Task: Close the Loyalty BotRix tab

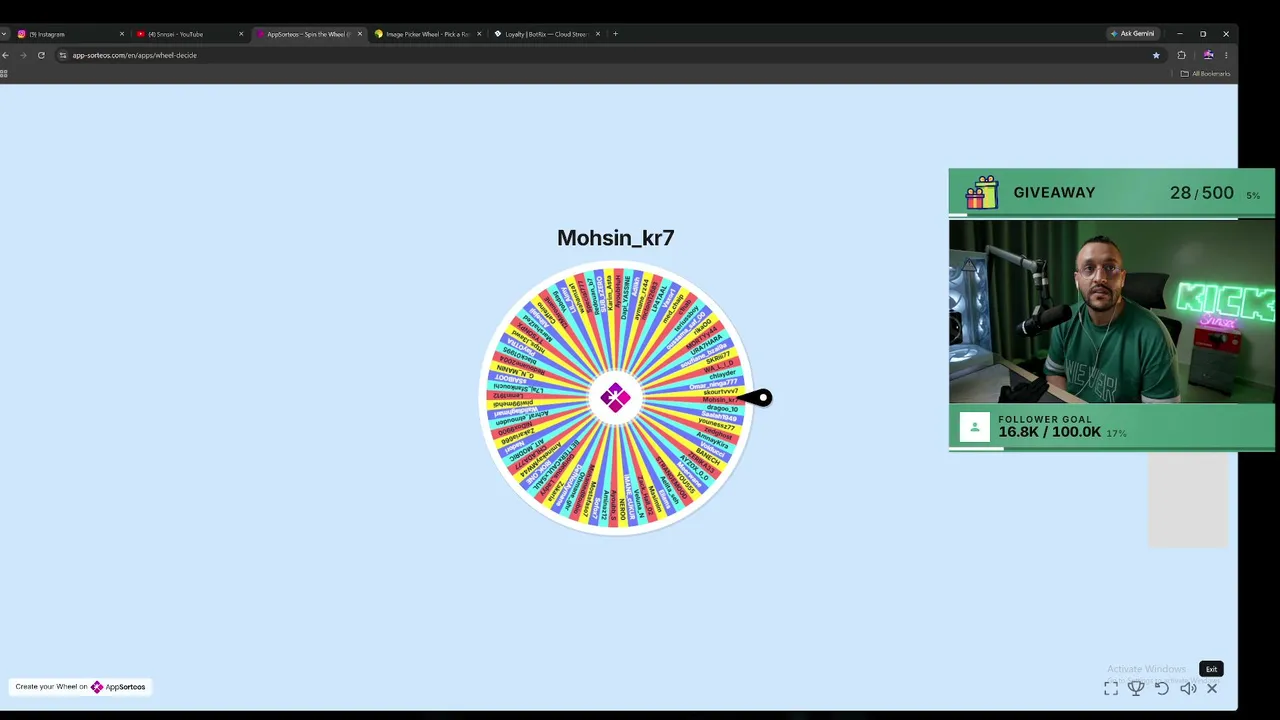Action: point(598,34)
